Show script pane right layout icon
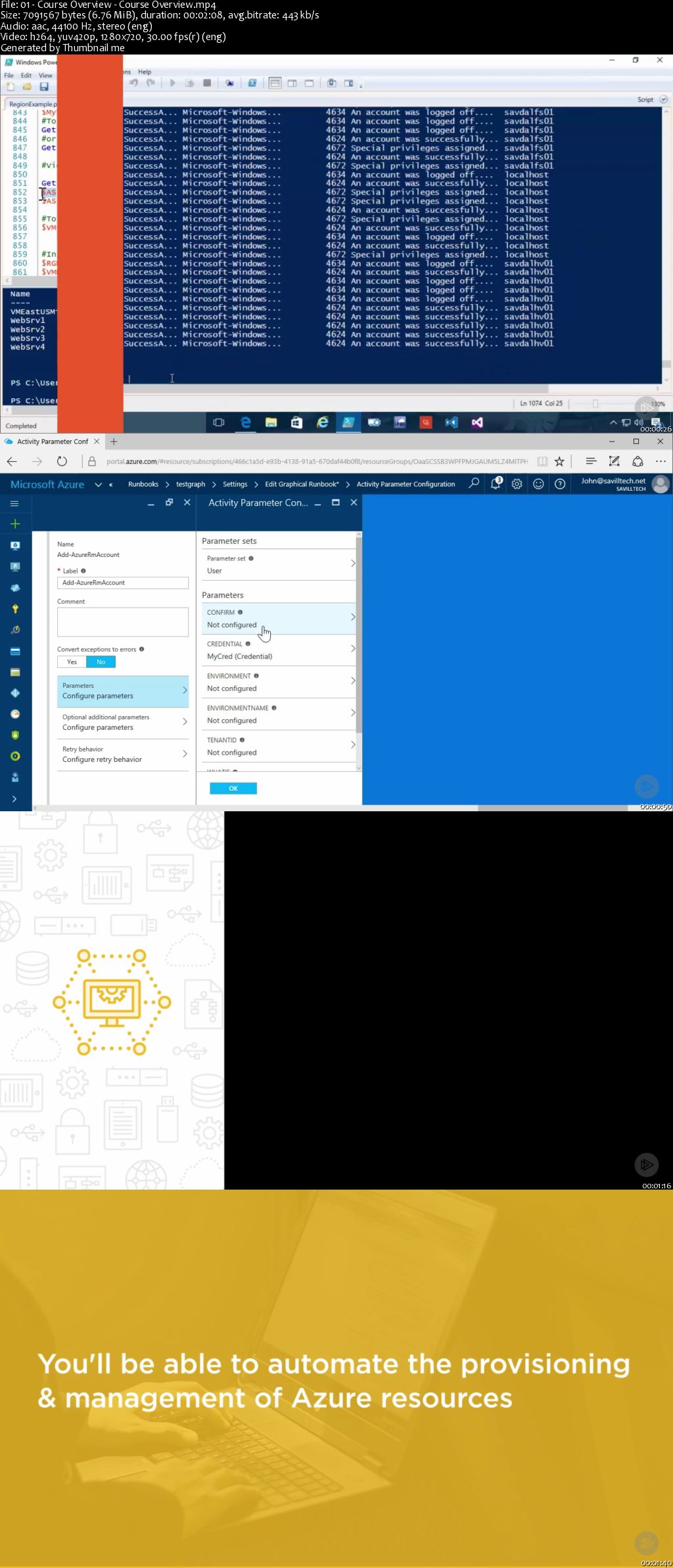Screen dimensions: 673x1568 point(292,83)
